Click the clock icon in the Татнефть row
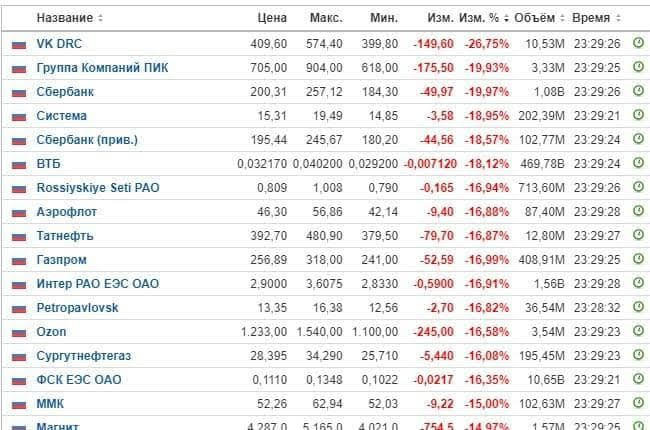Viewport: 650px width, 430px height. coord(638,236)
